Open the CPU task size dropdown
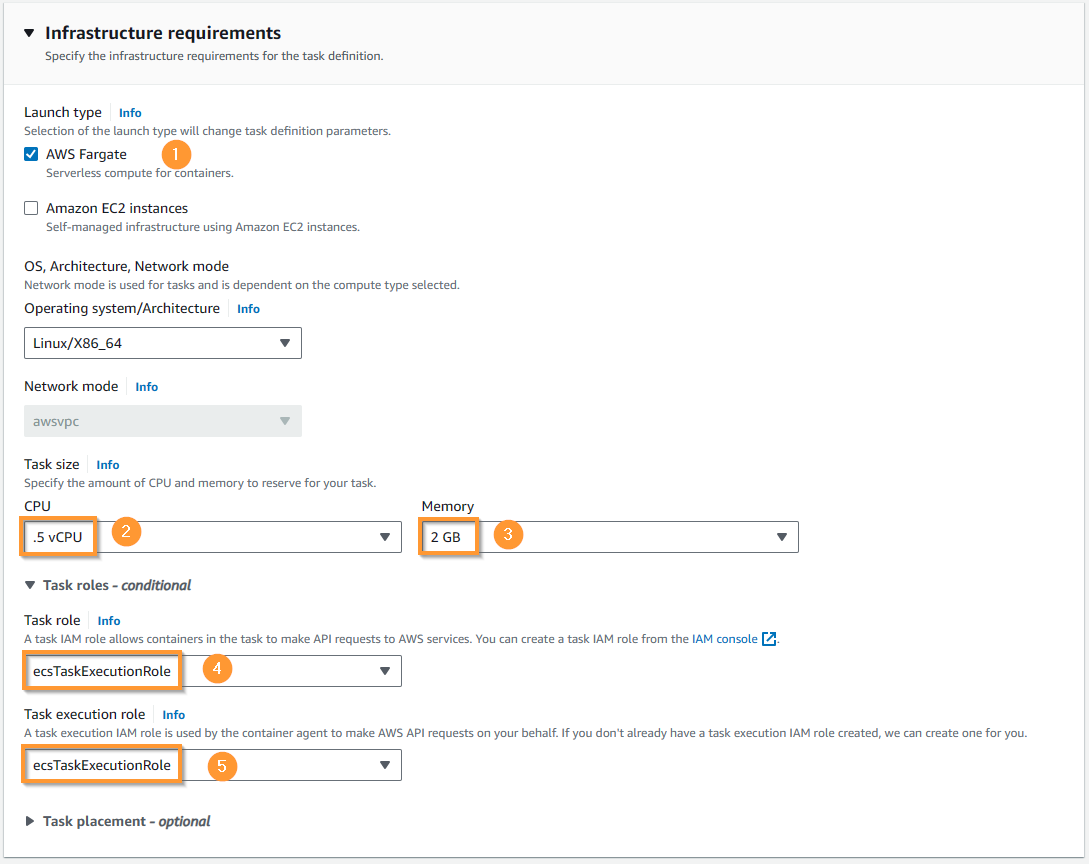 pyautogui.click(x=213, y=537)
